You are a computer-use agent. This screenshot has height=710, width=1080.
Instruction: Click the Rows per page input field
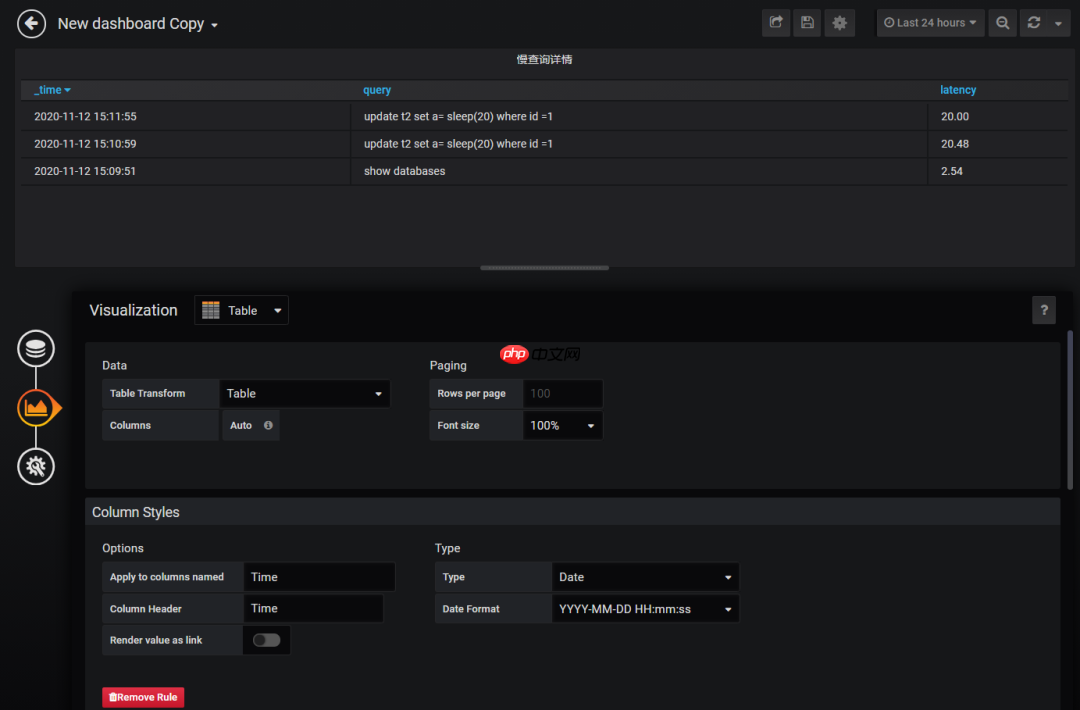point(562,393)
